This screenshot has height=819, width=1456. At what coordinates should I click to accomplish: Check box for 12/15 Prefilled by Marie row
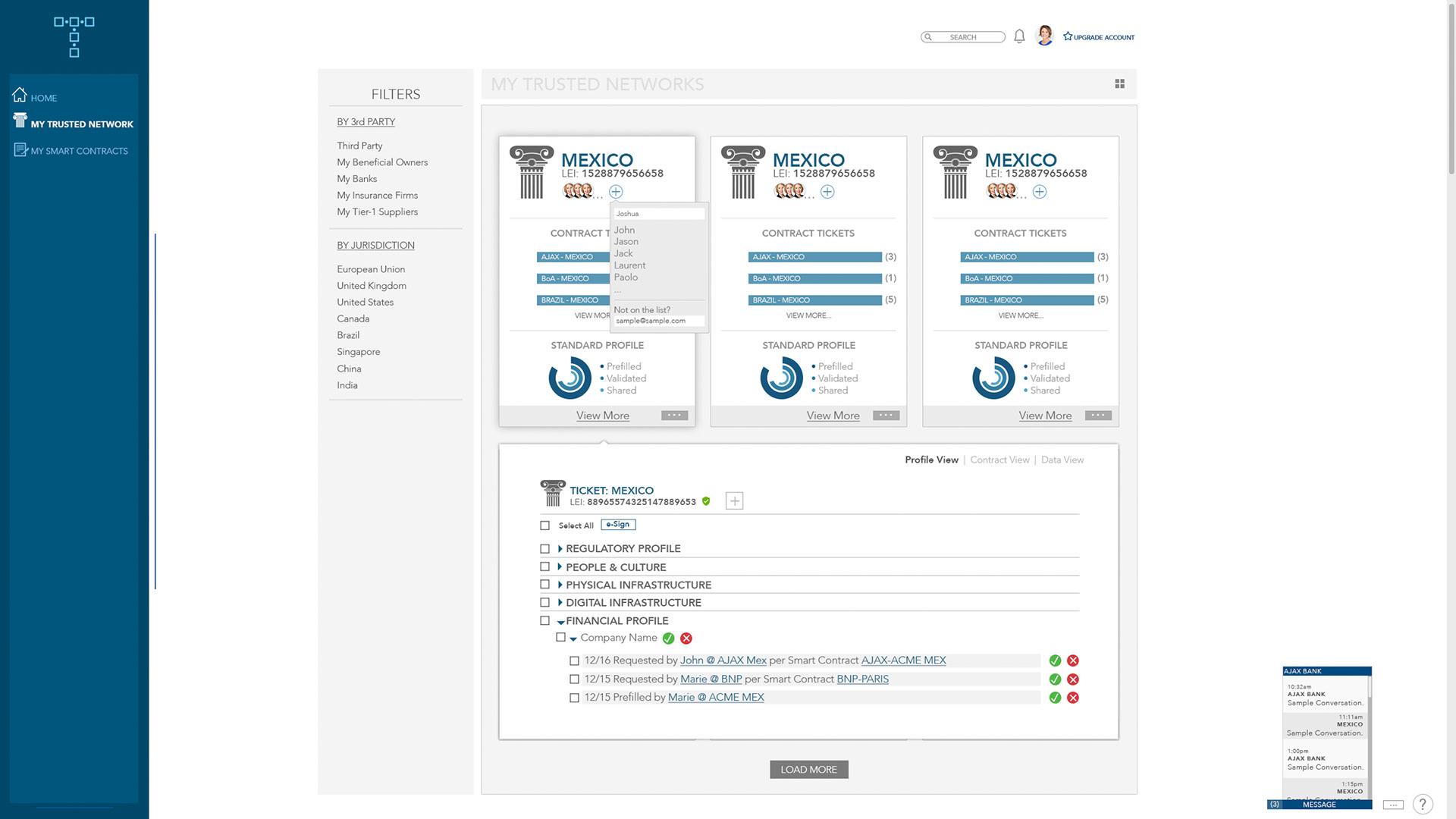click(x=574, y=698)
